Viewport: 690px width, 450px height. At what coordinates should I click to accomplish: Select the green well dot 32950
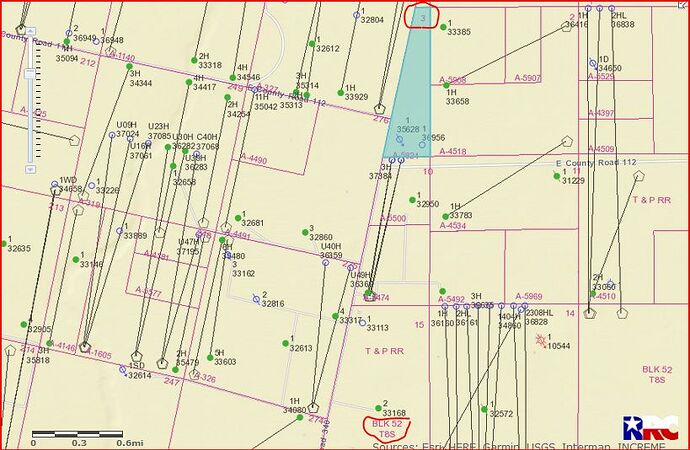click(x=412, y=200)
